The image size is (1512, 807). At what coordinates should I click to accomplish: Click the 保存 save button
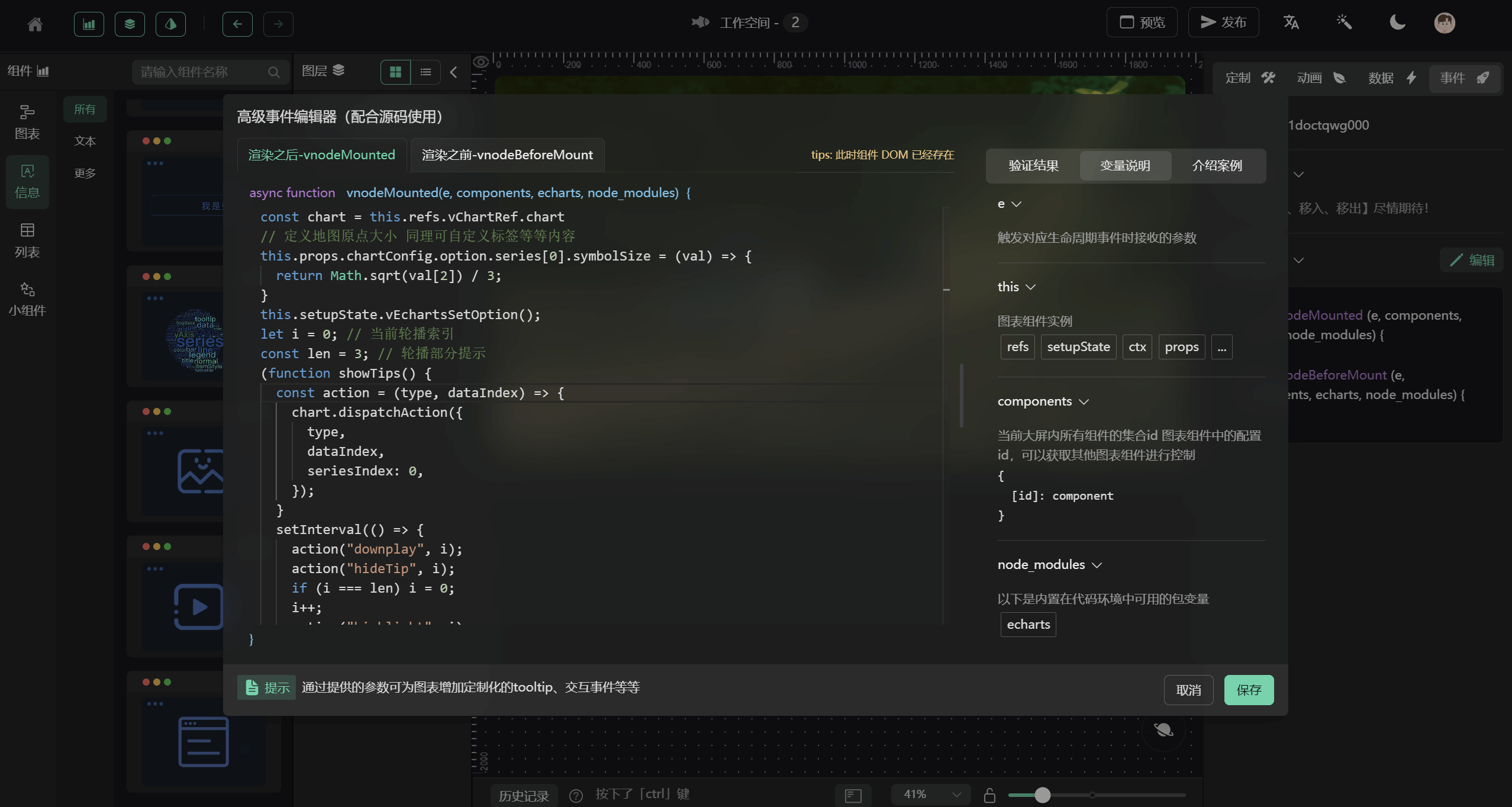click(1249, 690)
